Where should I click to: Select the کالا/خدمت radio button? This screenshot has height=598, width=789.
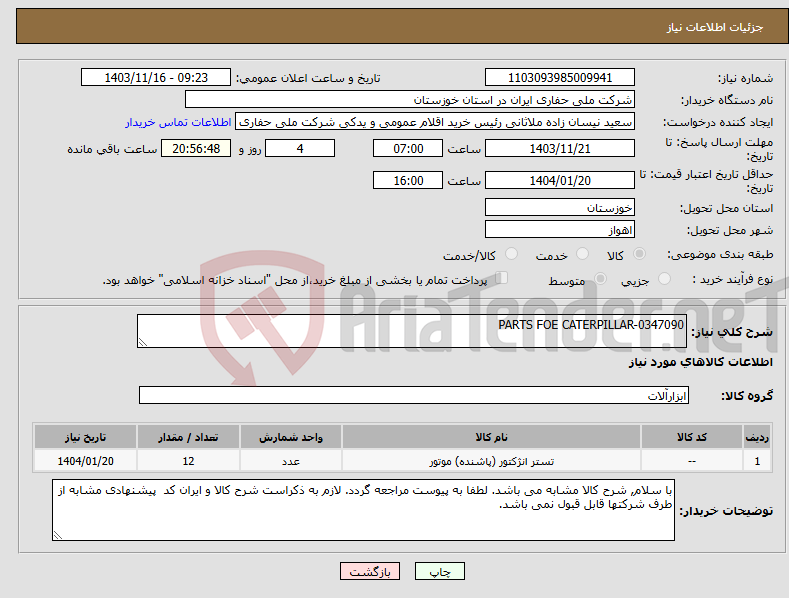511,254
